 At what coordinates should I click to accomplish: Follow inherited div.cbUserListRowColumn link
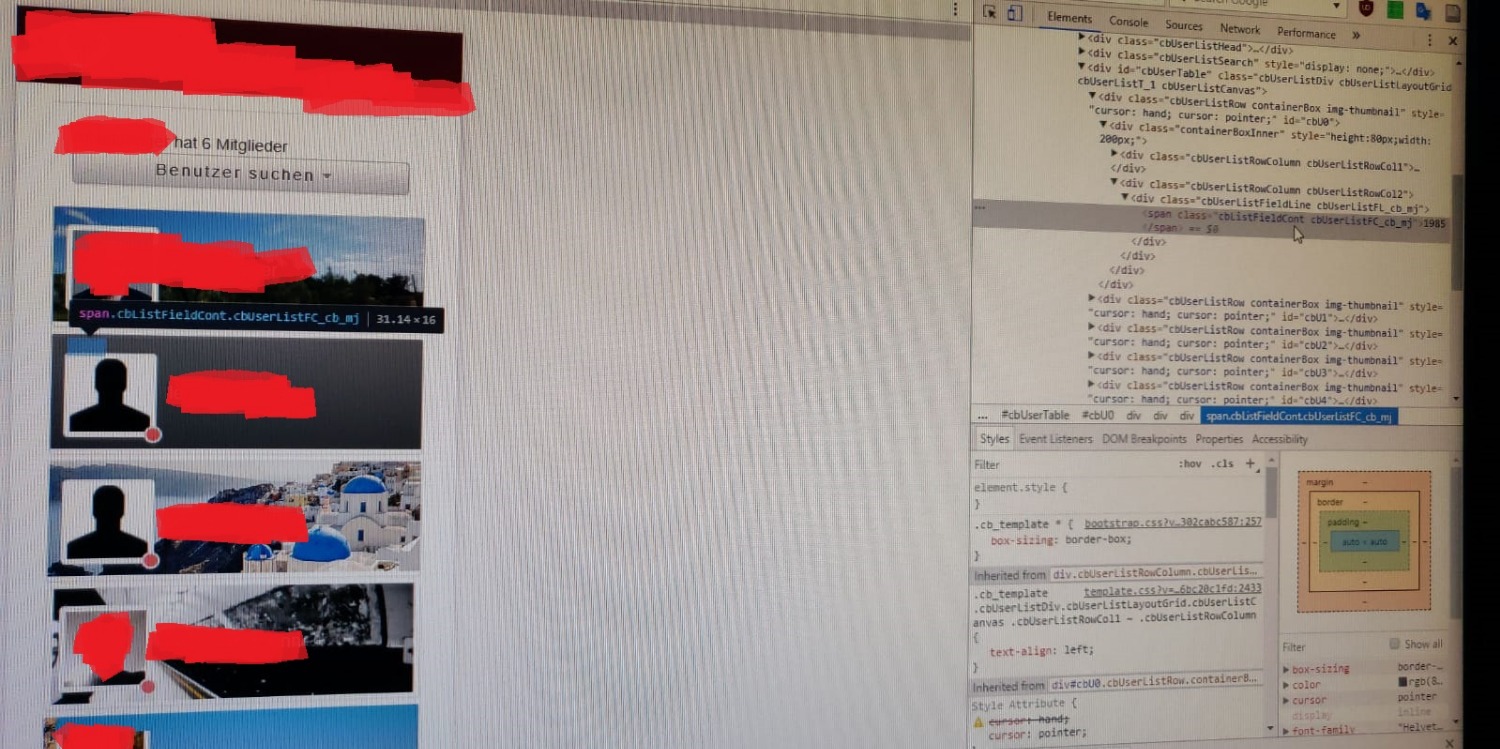(1155, 574)
